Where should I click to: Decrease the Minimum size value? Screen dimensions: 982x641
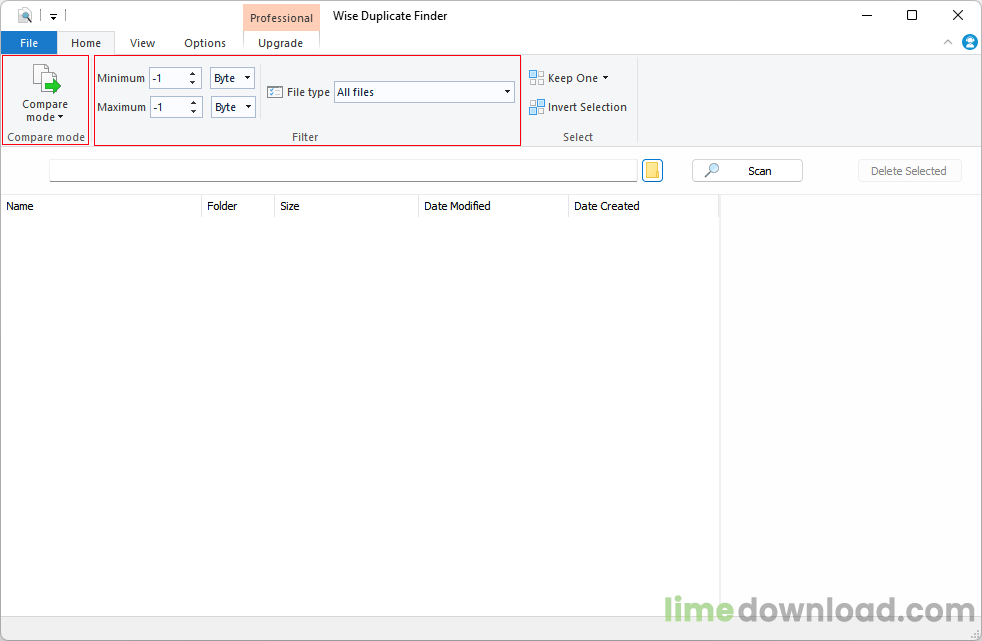tap(193, 83)
